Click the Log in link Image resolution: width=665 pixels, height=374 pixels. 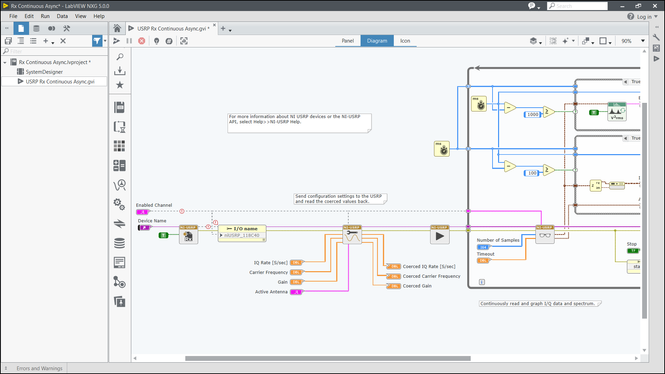click(x=644, y=17)
